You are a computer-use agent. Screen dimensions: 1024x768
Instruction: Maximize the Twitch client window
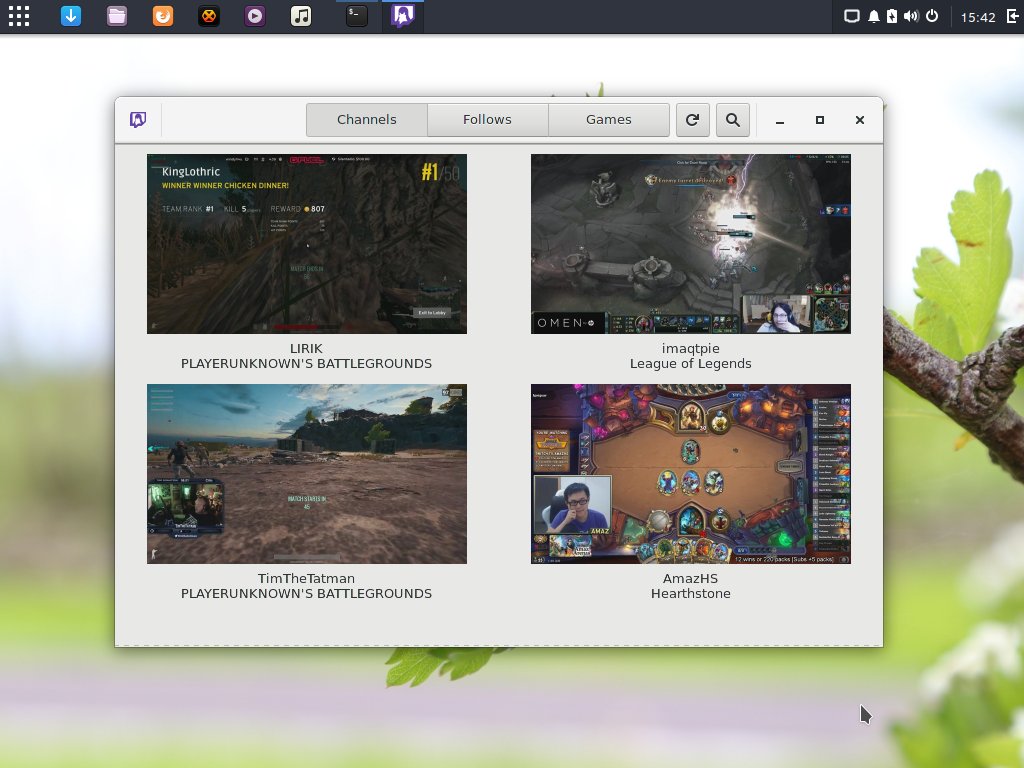point(820,120)
